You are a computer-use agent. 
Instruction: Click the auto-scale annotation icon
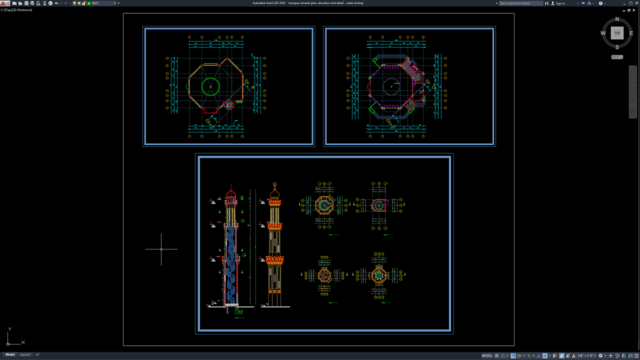[x=568, y=356]
